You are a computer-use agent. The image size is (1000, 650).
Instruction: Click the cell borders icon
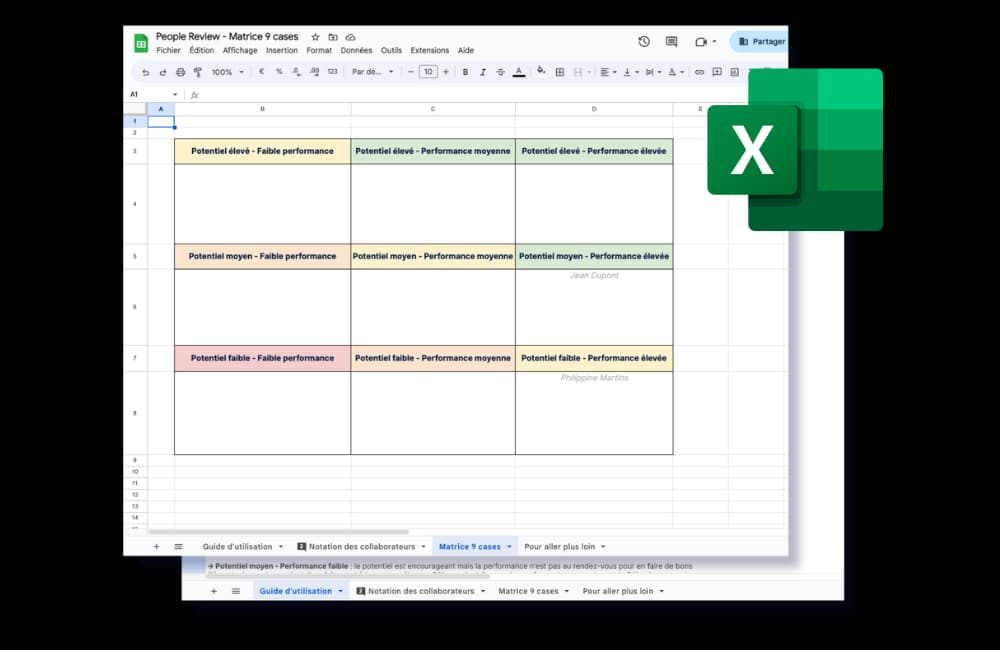coord(560,73)
